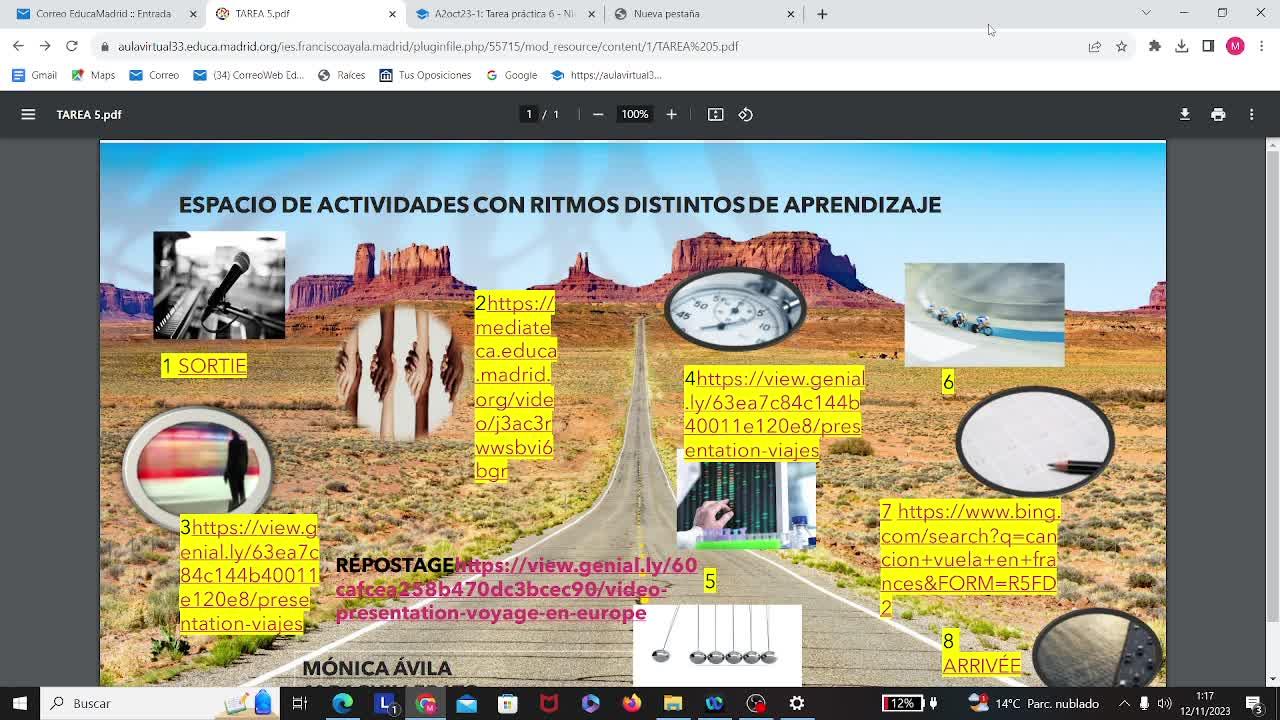Toggle the Chrome side panel
This screenshot has height=720, width=1280.
[x=1208, y=46]
